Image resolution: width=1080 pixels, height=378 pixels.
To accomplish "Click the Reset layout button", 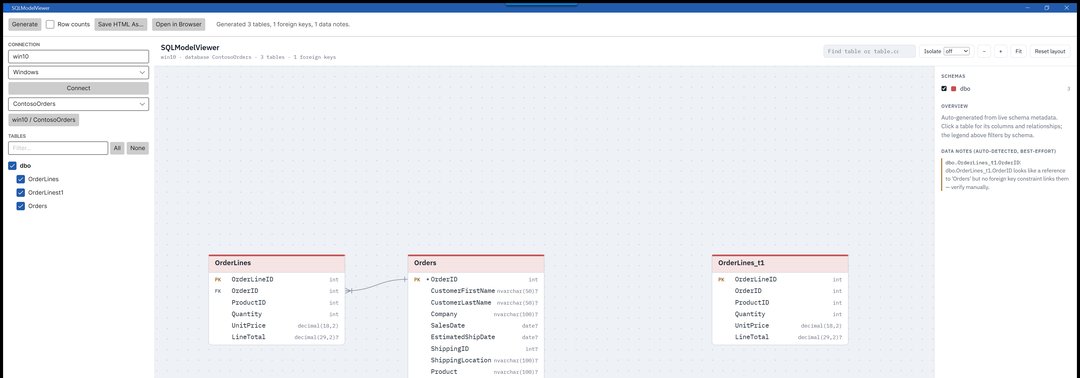I will coord(1050,52).
